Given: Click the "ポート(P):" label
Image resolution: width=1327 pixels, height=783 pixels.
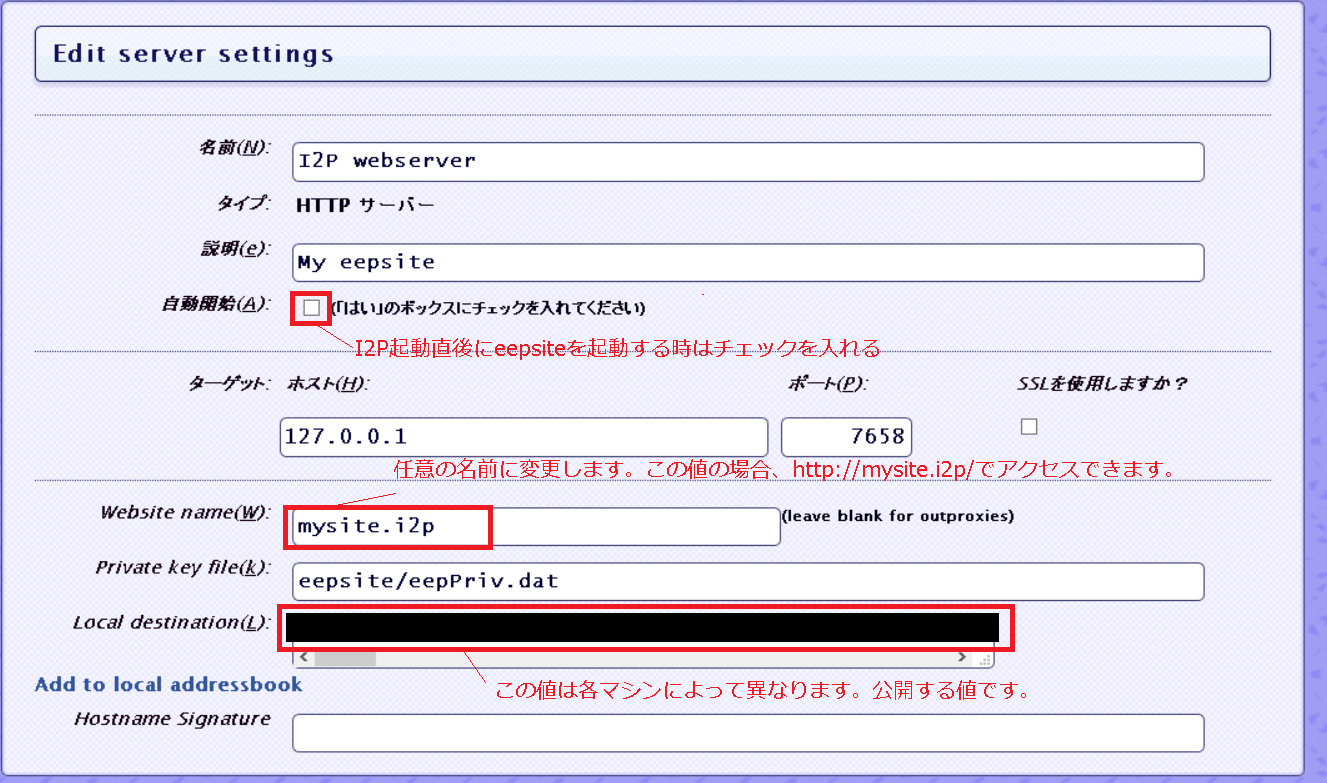Looking at the screenshot, I should click(828, 384).
